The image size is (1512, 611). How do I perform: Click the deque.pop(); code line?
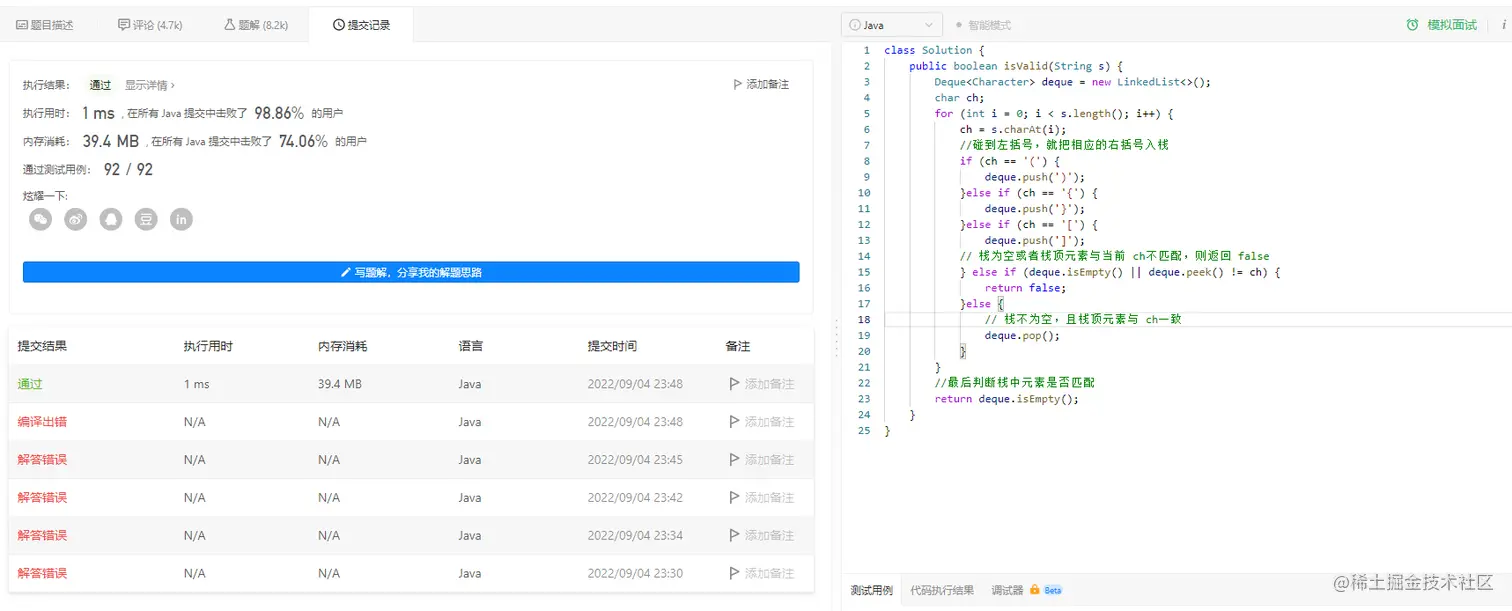pos(1022,335)
